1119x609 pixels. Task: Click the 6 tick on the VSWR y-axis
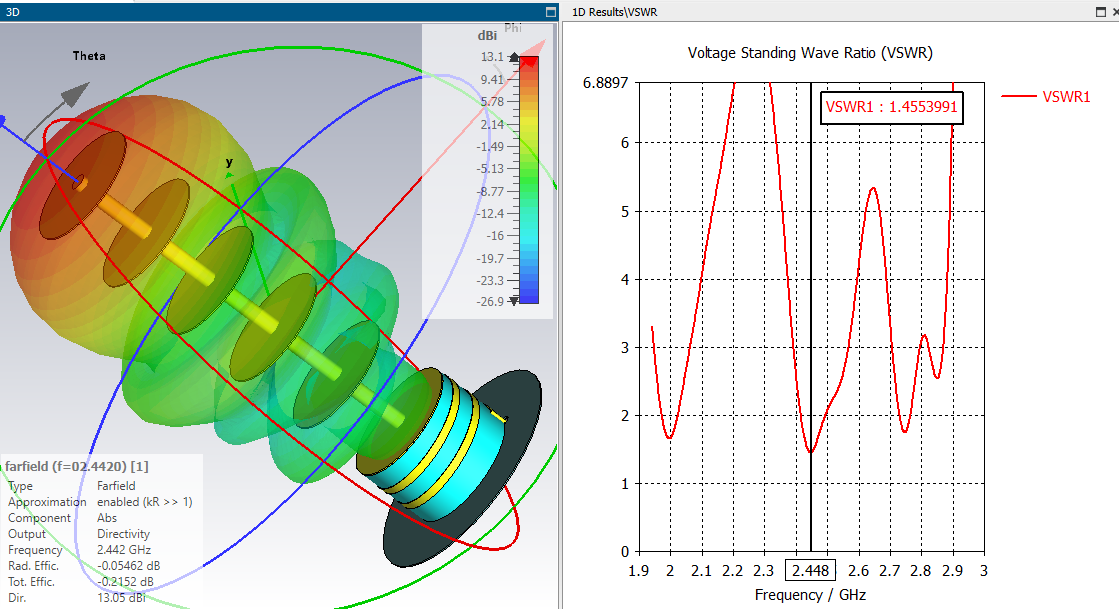point(625,143)
